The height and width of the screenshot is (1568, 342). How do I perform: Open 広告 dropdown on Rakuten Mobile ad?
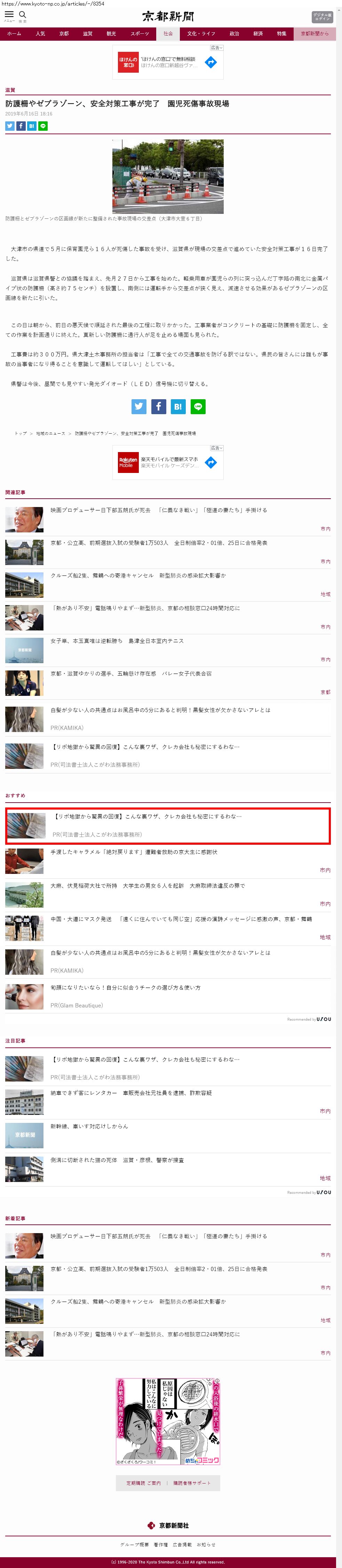(x=217, y=448)
